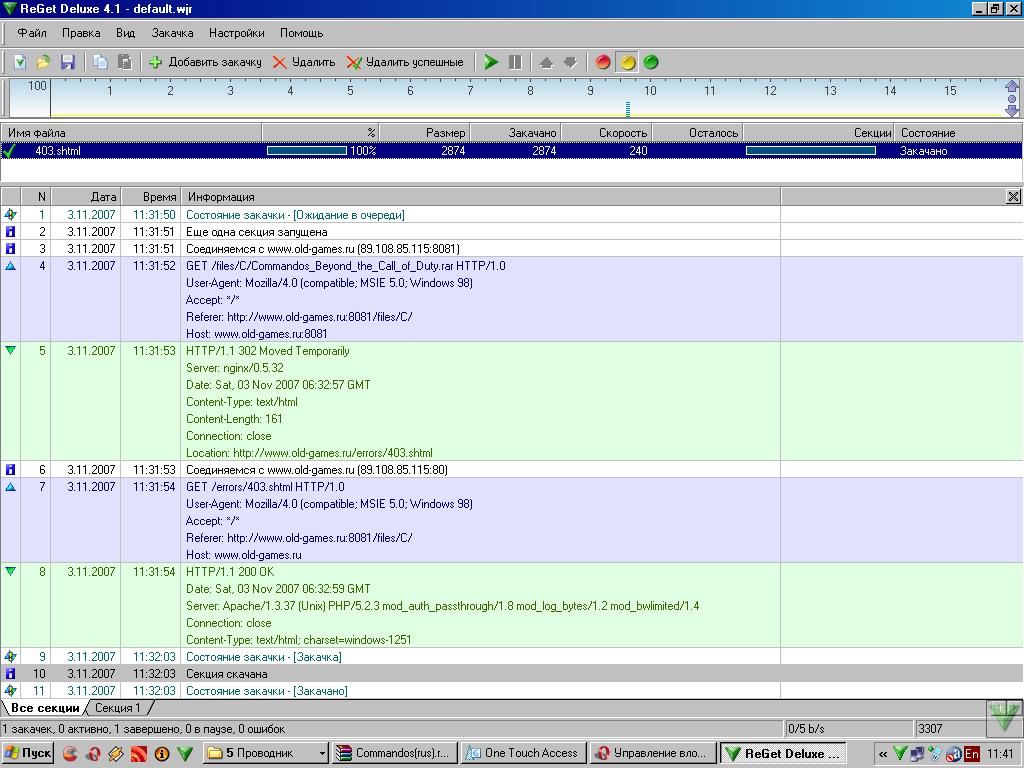The height and width of the screenshot is (768, 1024).
Task: Select the green traffic mode button
Action: 651,62
